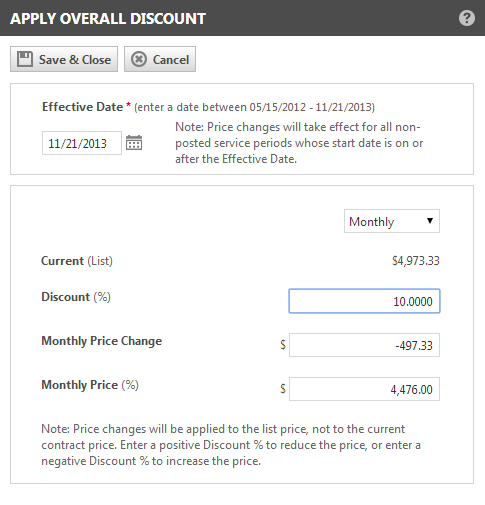
Task: Click the Effective Date label
Action: pyautogui.click(x=82, y=107)
